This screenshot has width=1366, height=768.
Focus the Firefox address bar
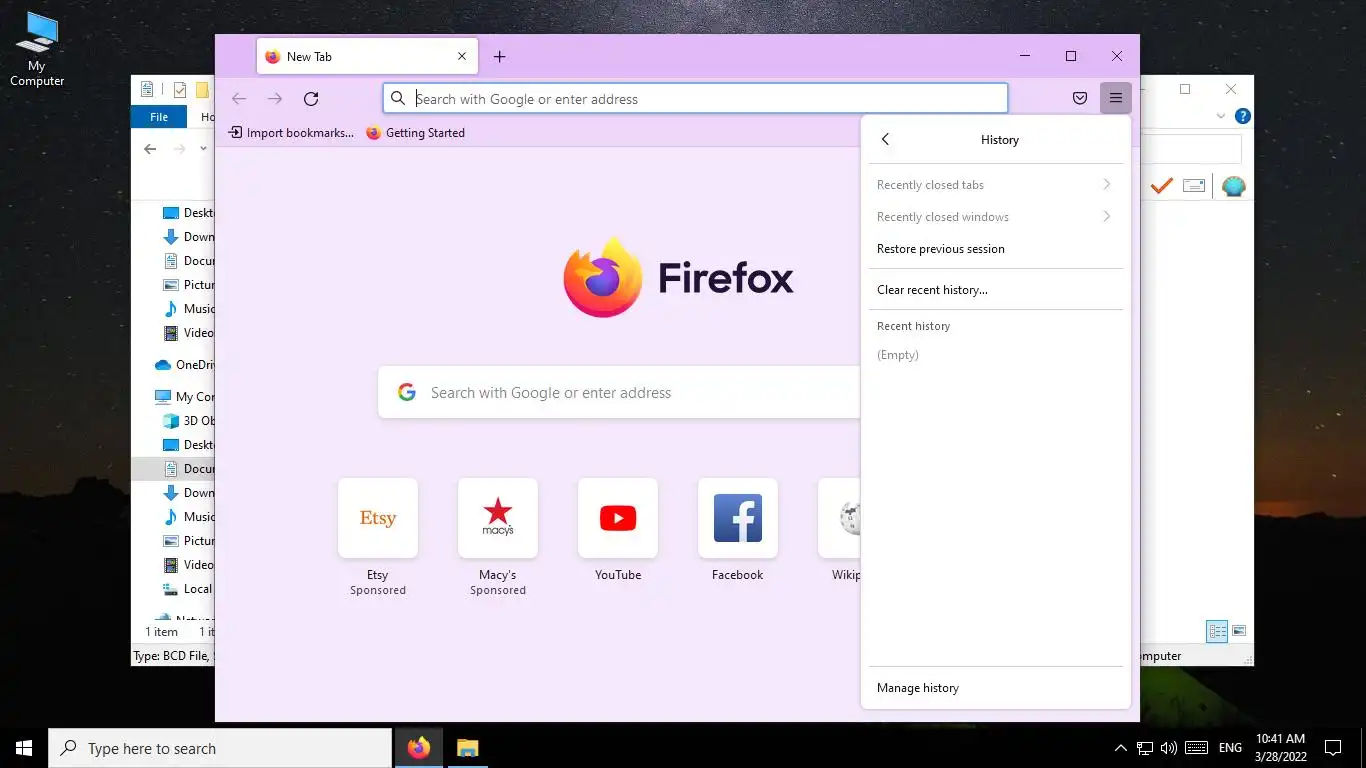pyautogui.click(x=695, y=98)
